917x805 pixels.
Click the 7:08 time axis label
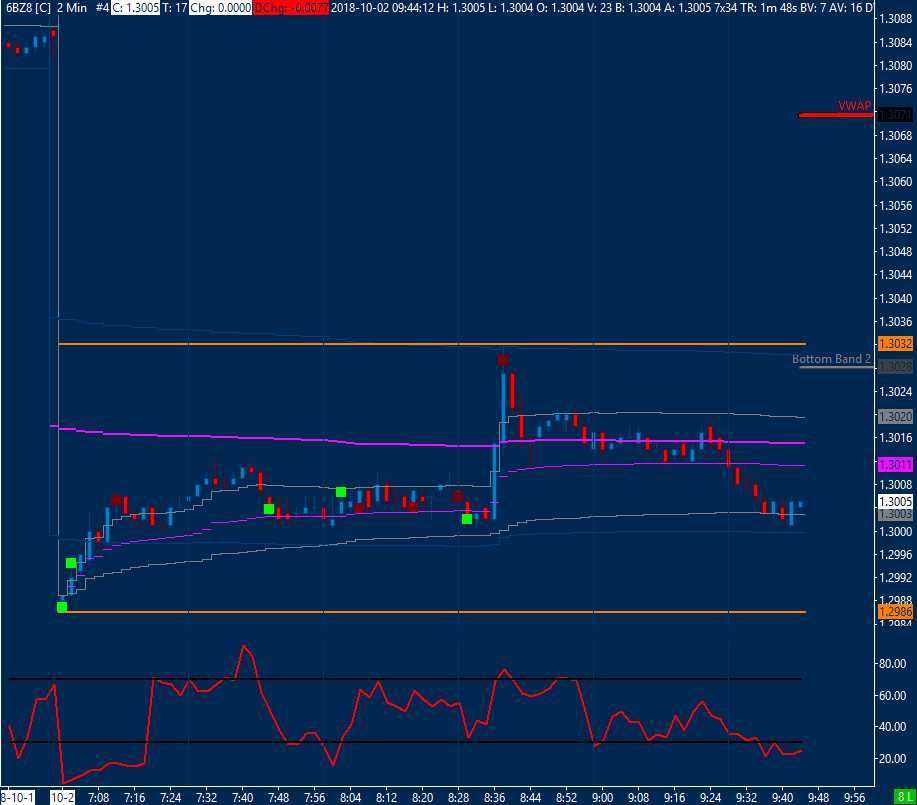pyautogui.click(x=98, y=797)
